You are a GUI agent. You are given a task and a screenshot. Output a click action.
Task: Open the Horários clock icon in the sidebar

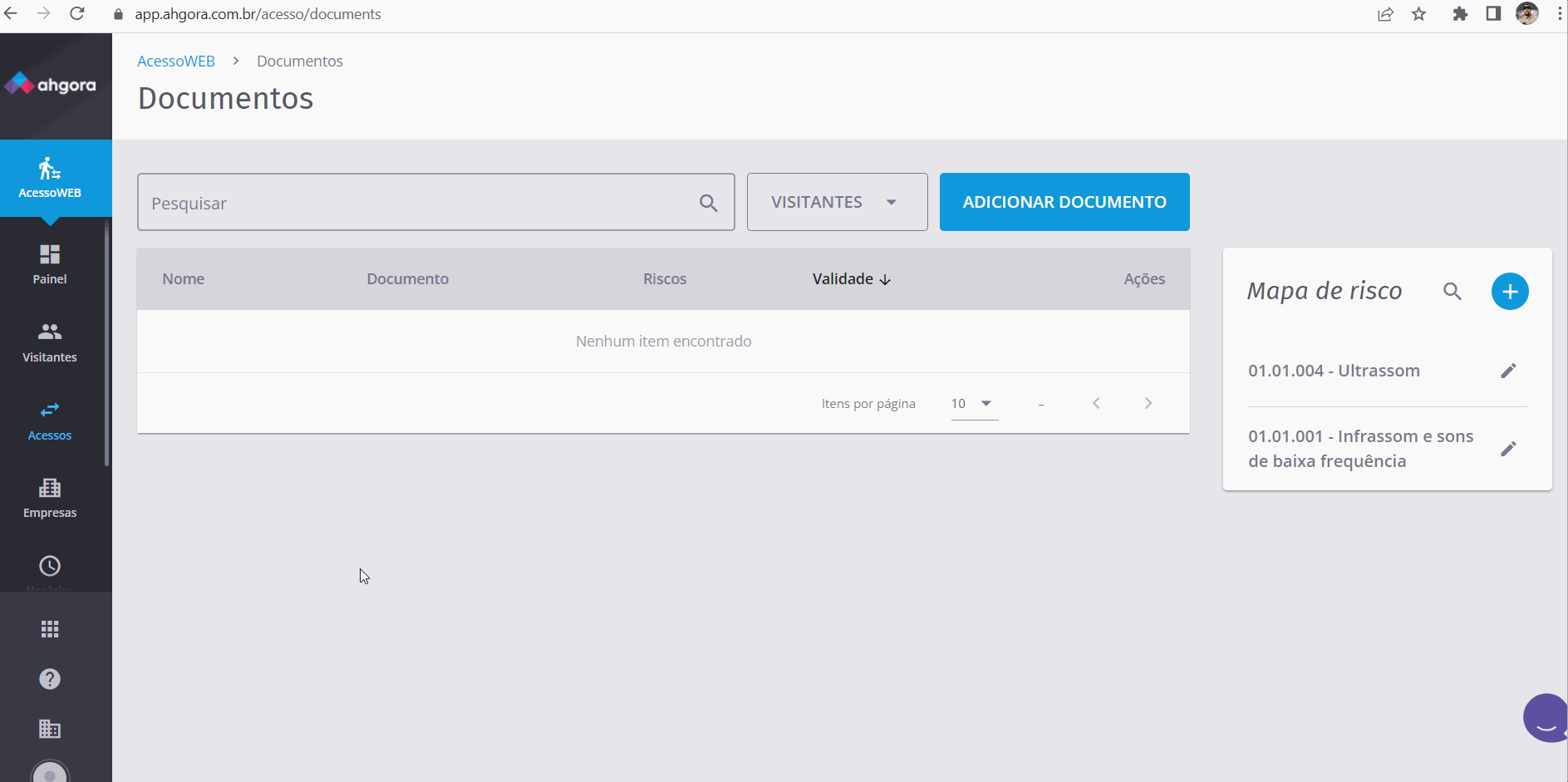[49, 566]
